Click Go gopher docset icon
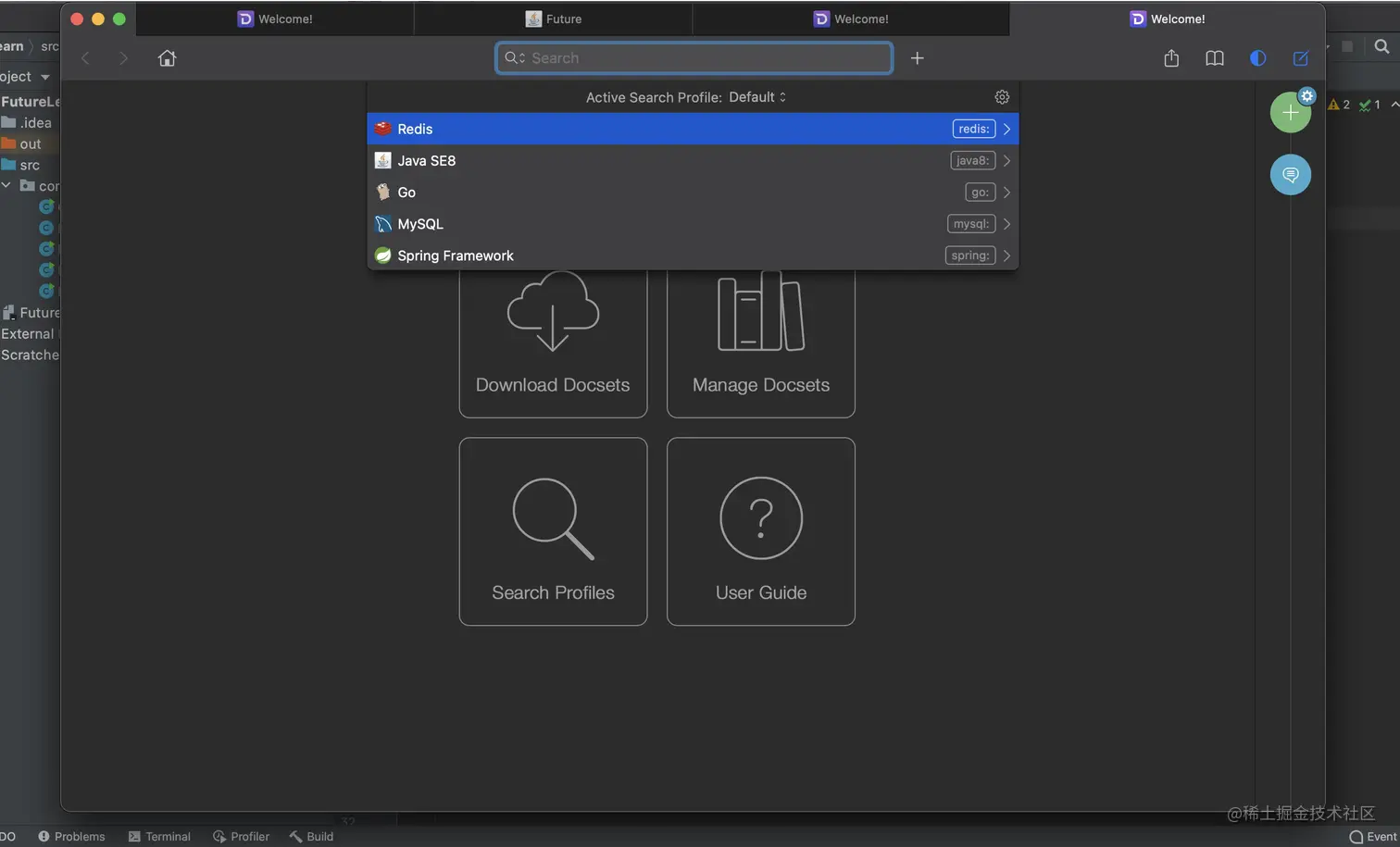Viewport: 1400px width, 847px height. click(x=382, y=192)
